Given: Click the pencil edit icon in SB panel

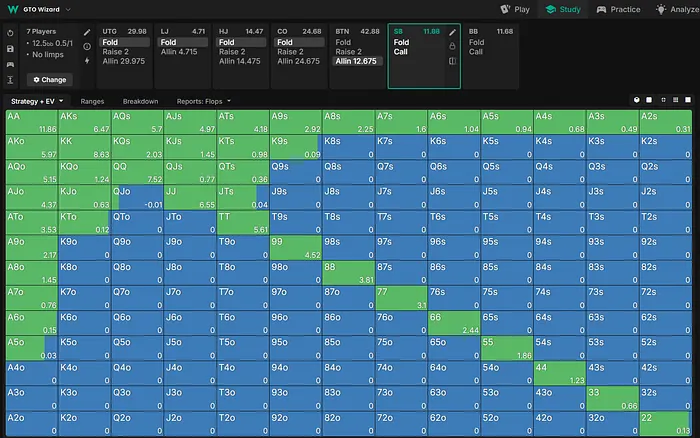Looking at the screenshot, I should (452, 33).
